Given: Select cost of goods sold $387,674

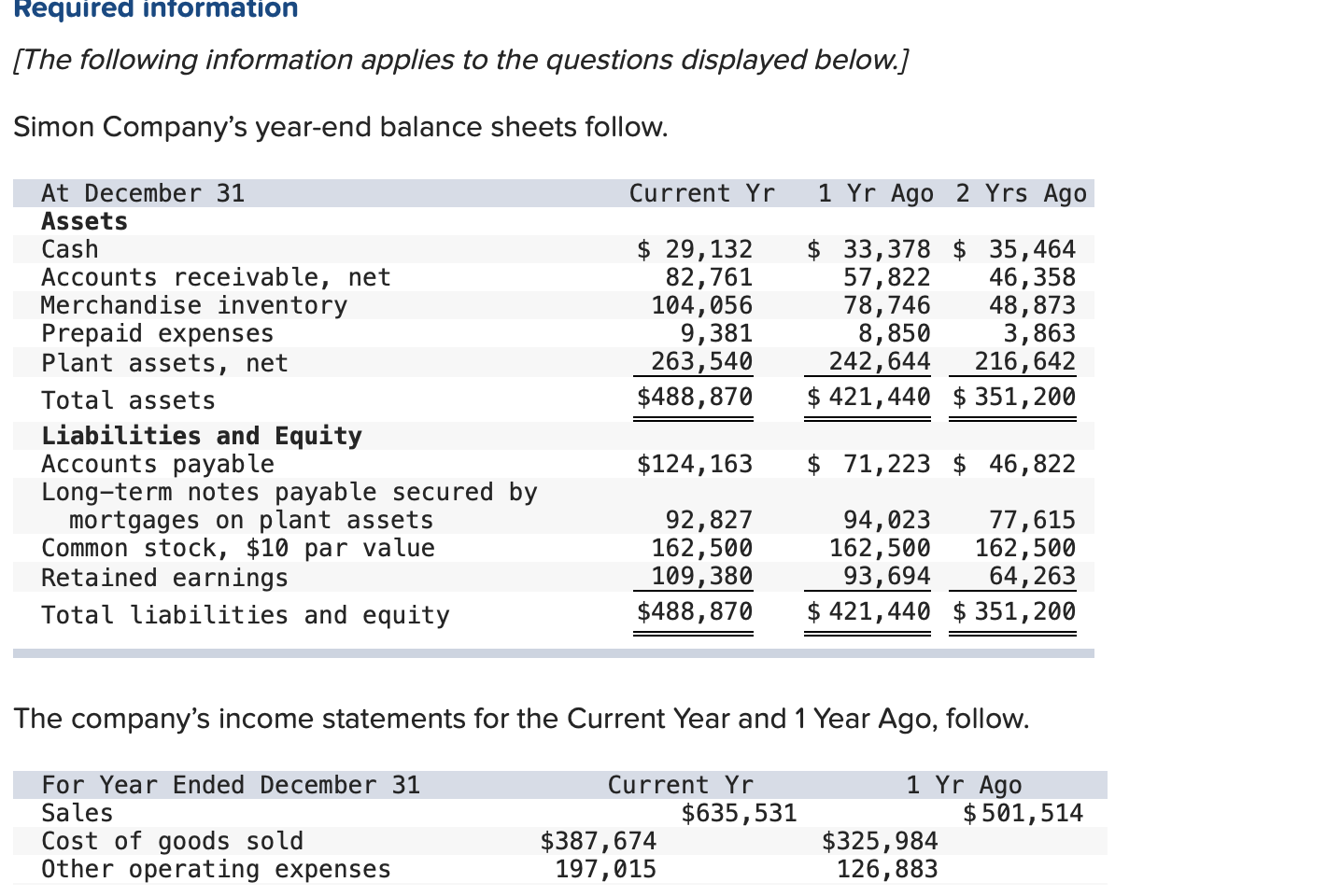Looking at the screenshot, I should click(x=599, y=841).
